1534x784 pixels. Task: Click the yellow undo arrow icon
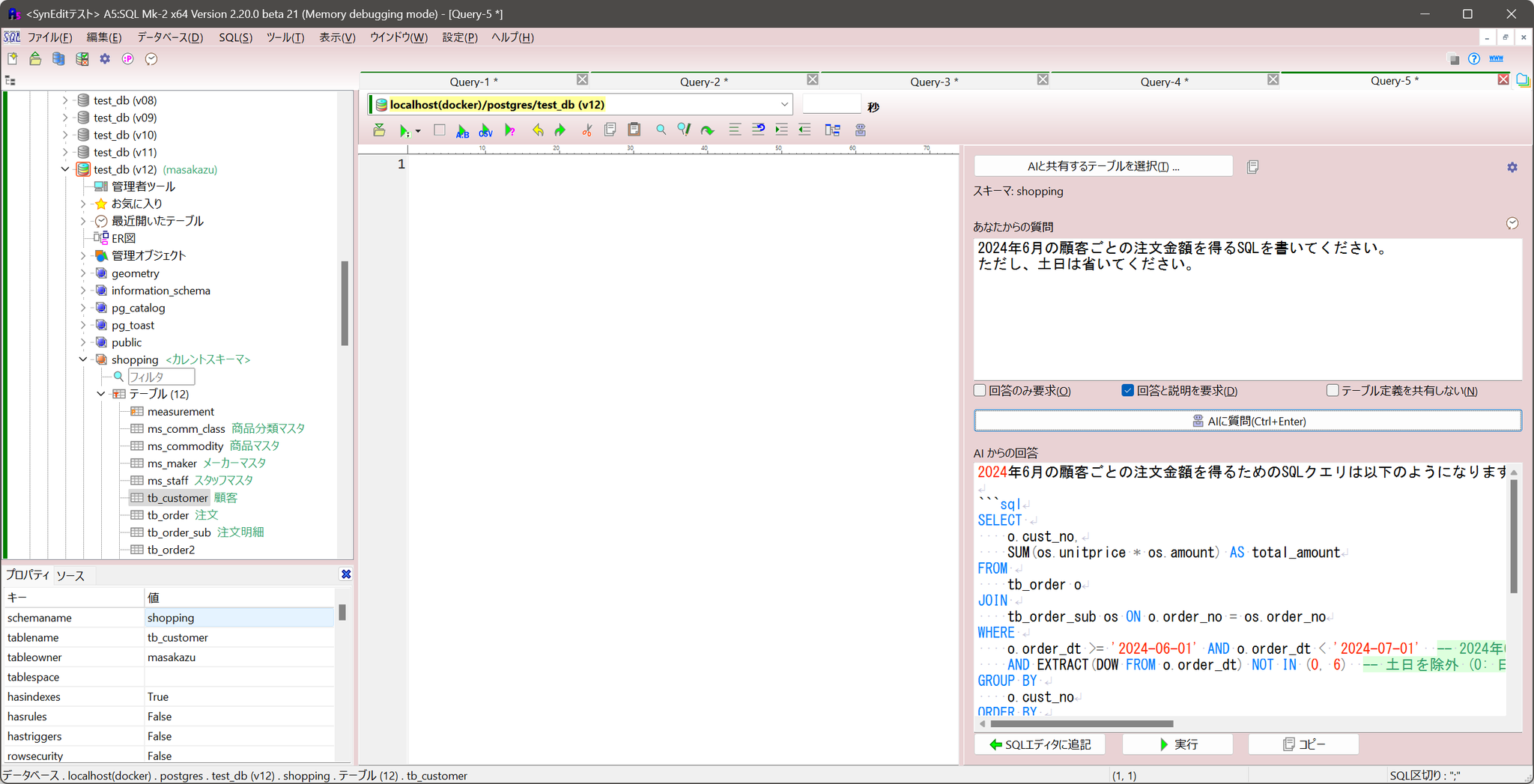[538, 130]
